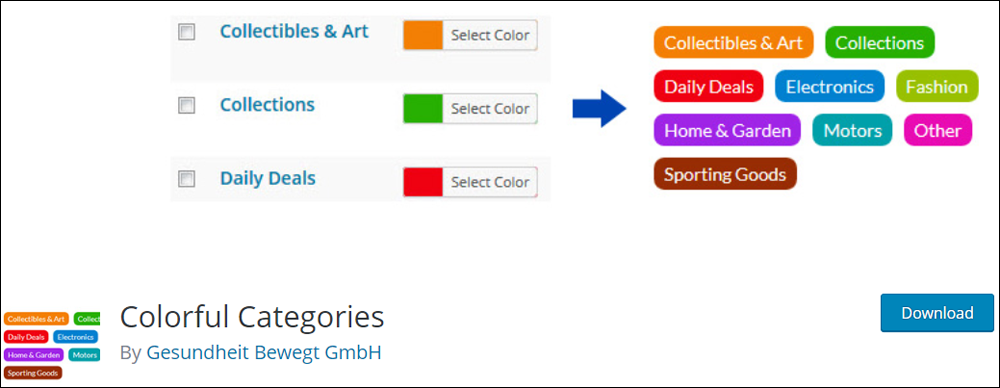Pick the pink Other tag badge
This screenshot has height=388, width=1000.
point(938,131)
